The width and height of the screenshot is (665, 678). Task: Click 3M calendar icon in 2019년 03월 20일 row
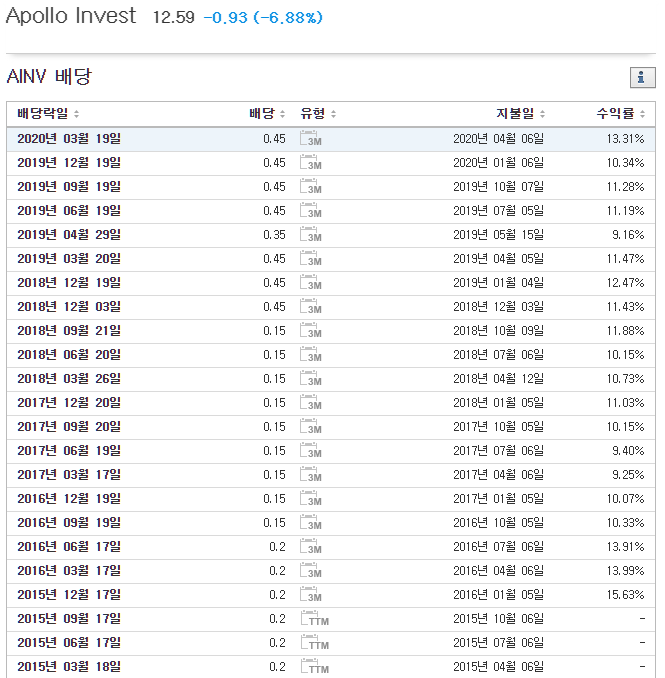(x=311, y=259)
